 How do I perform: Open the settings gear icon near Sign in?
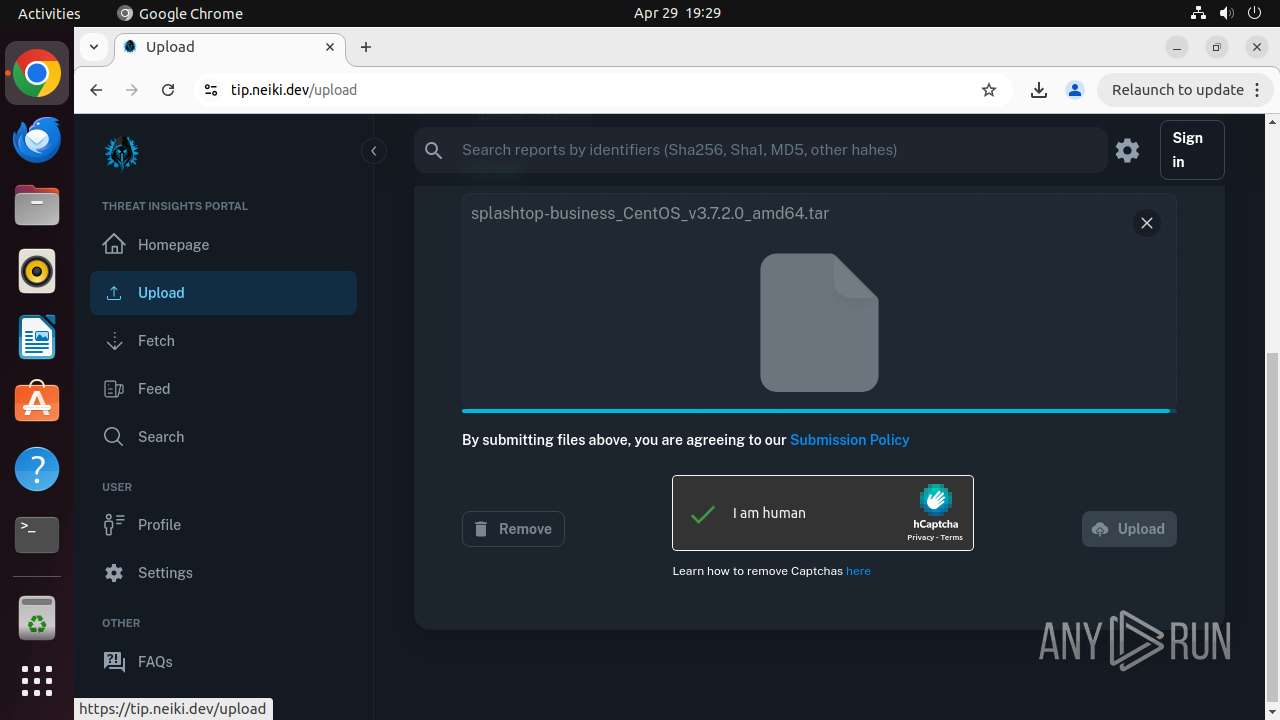point(1128,150)
